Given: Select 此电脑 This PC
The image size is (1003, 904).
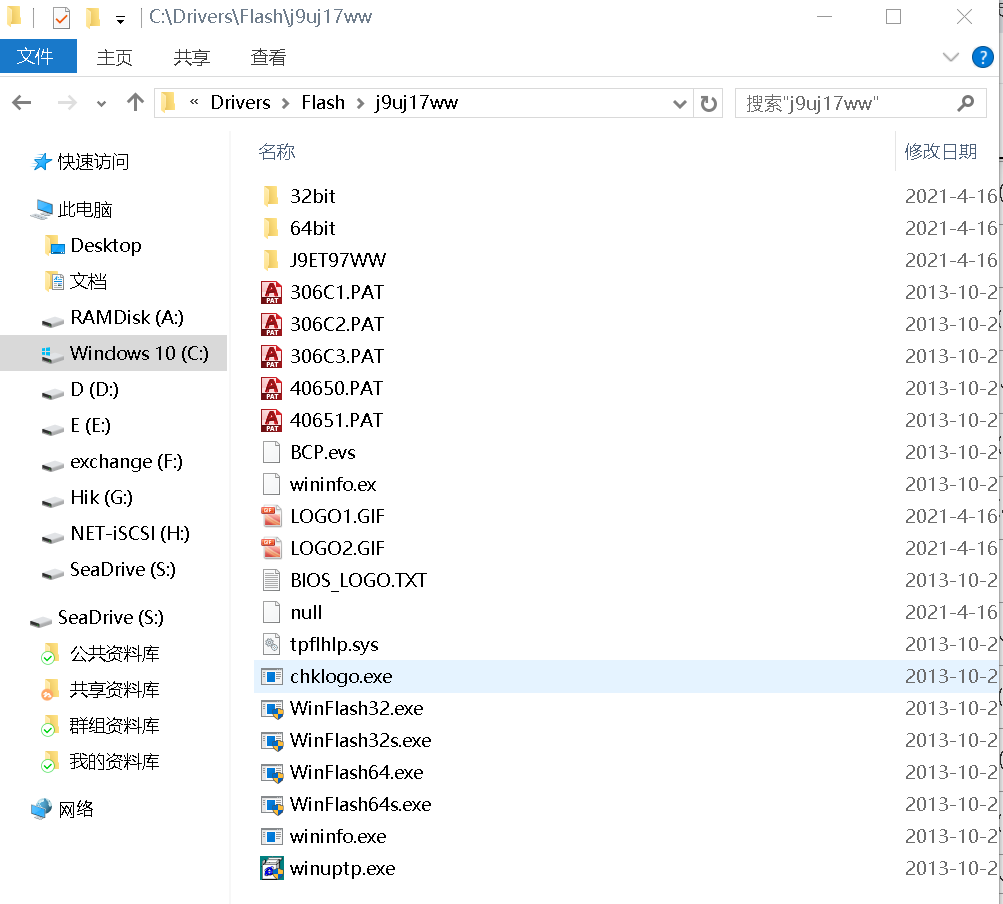Looking at the screenshot, I should [x=72, y=209].
